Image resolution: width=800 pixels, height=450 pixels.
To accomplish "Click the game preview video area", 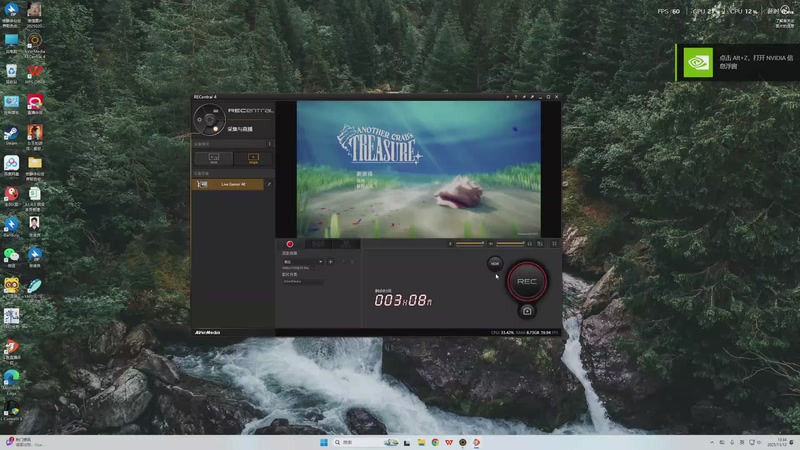I will (418, 169).
